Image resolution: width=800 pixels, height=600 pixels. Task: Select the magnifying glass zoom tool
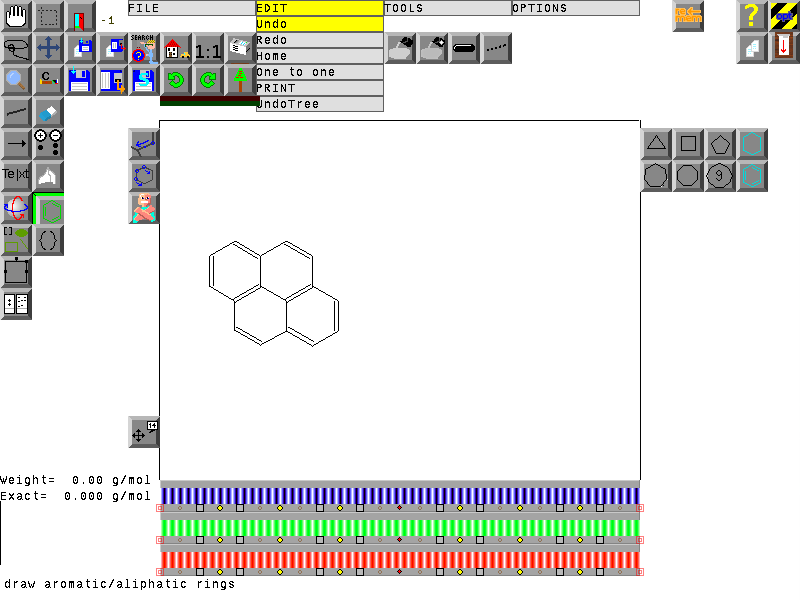coord(17,80)
